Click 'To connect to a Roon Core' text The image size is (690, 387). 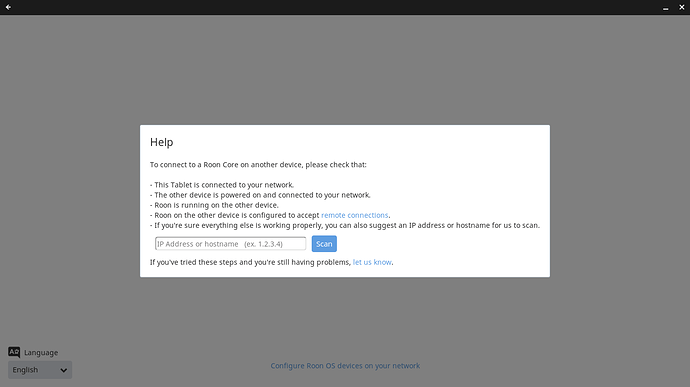pos(258,165)
